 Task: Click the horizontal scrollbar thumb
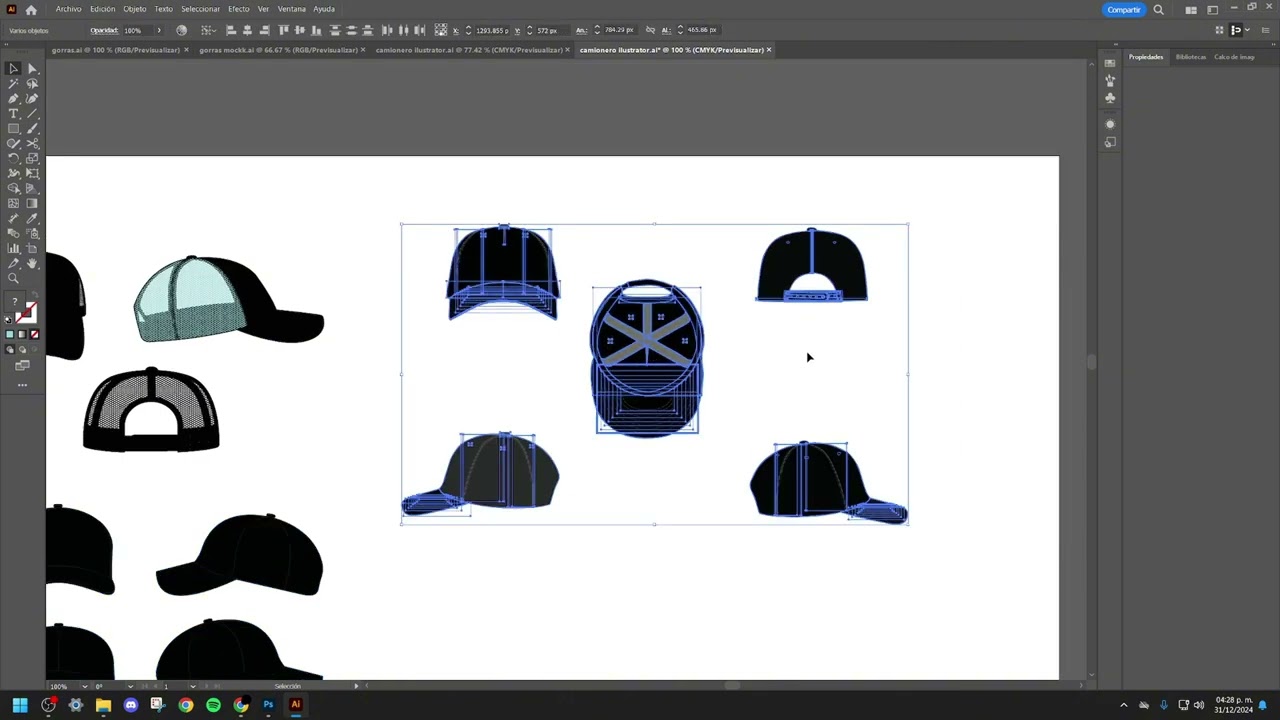(x=732, y=686)
